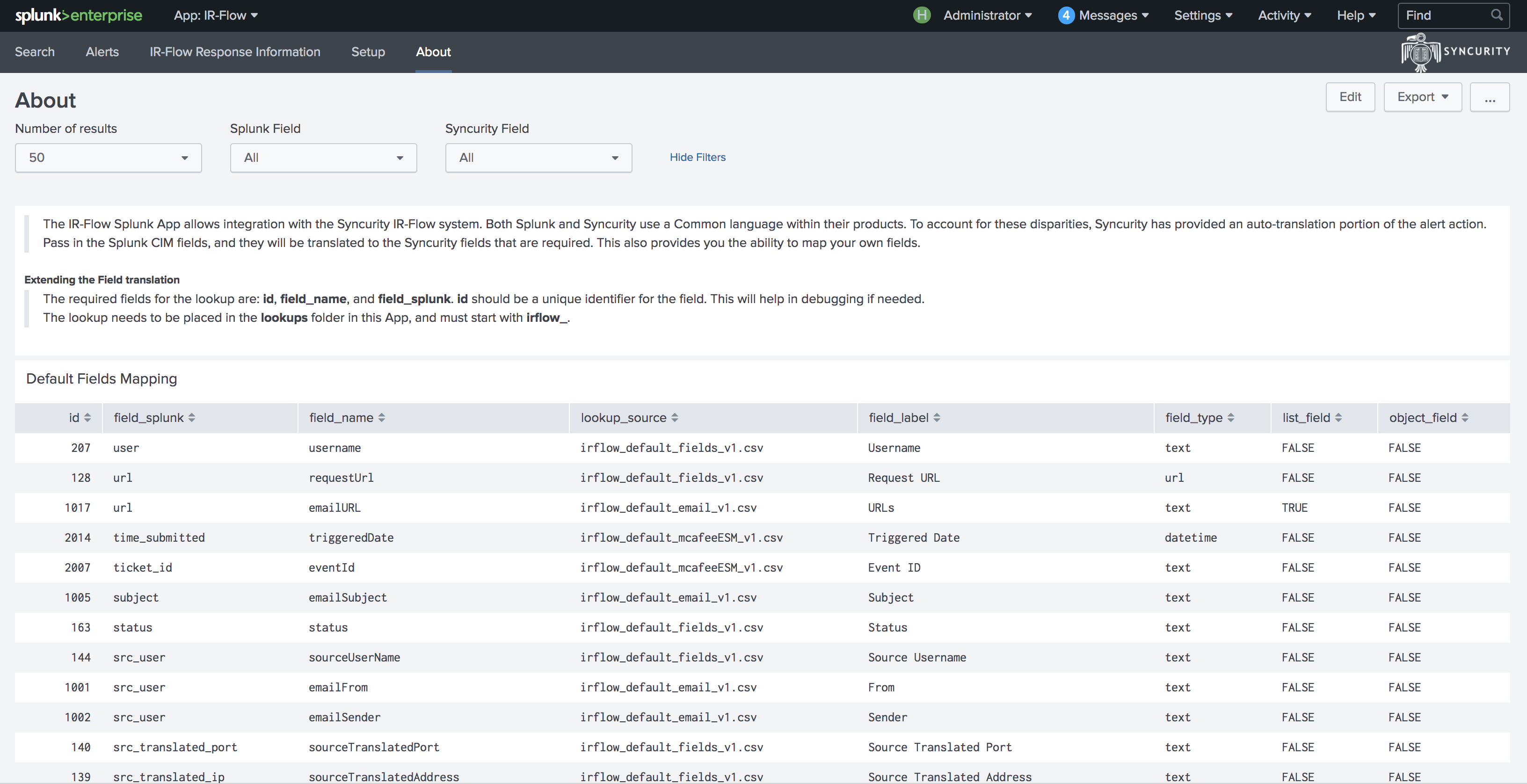The image size is (1527, 784).
Task: Switch to the Setup tab
Action: coord(368,52)
